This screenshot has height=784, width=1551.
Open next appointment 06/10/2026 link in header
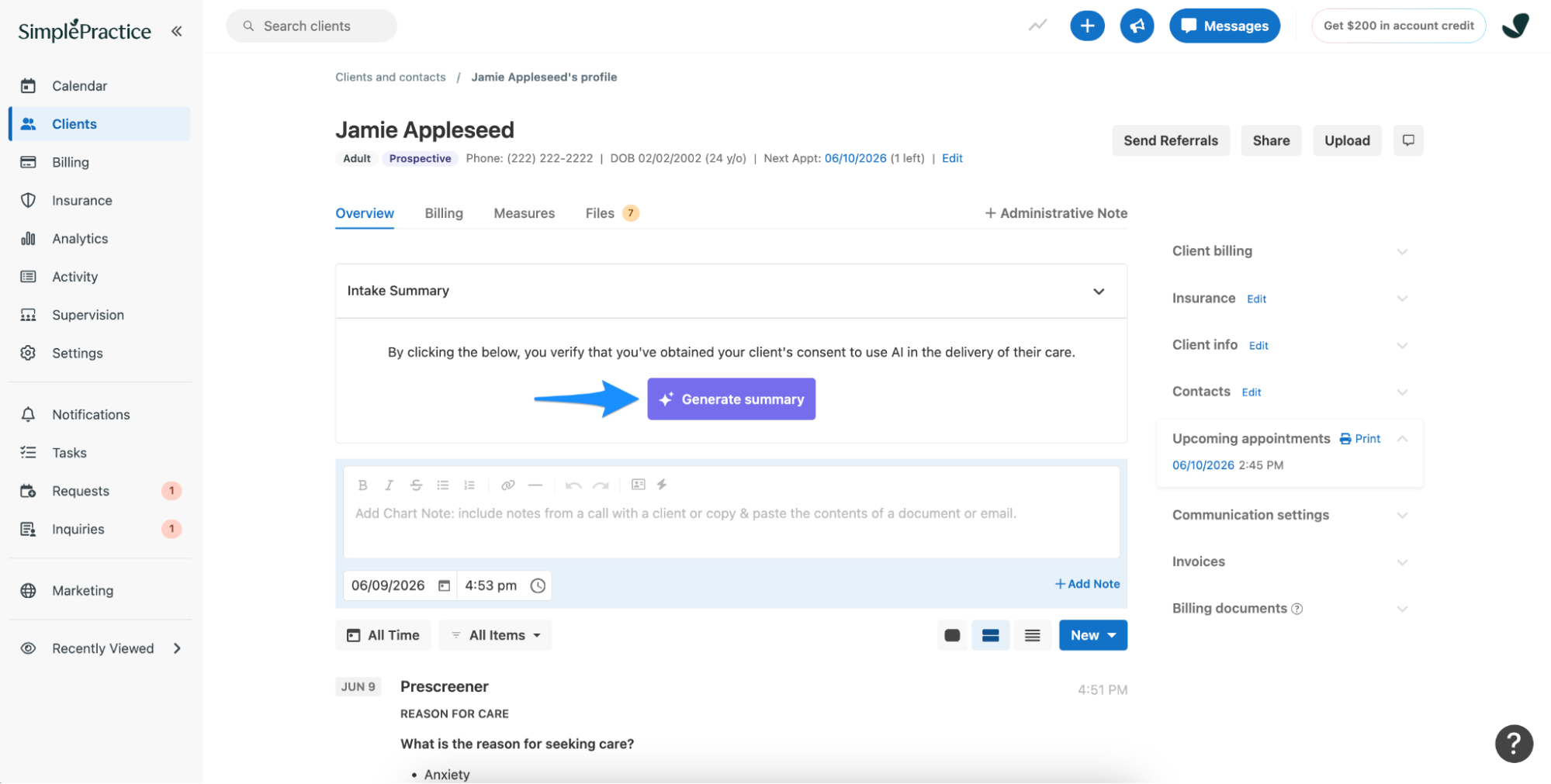coord(855,158)
